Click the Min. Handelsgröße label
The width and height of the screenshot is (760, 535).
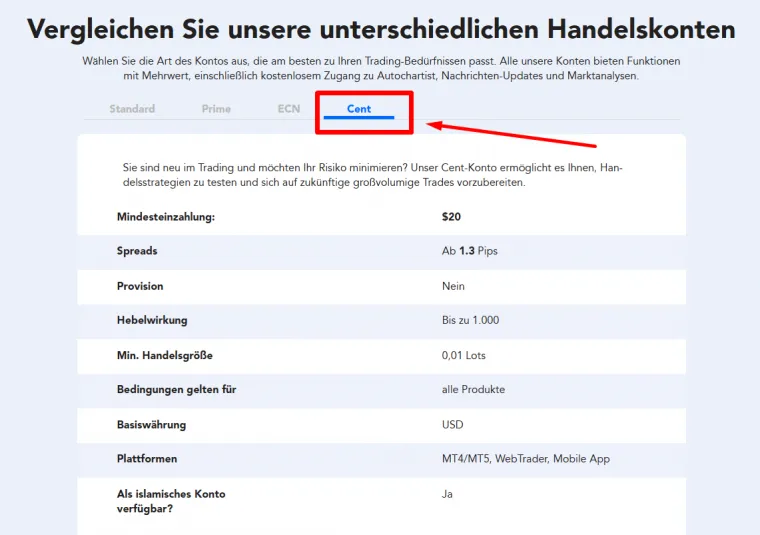point(165,355)
